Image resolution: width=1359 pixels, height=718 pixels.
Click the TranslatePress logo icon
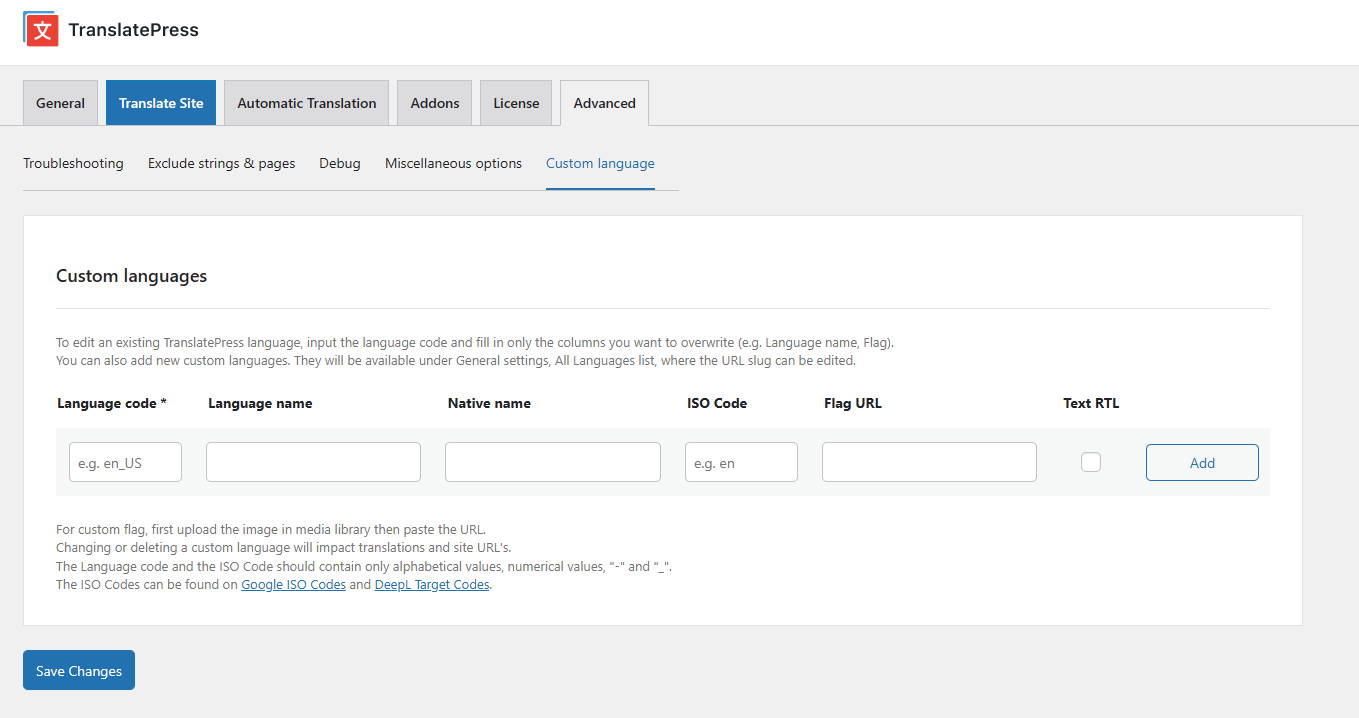[x=41, y=29]
